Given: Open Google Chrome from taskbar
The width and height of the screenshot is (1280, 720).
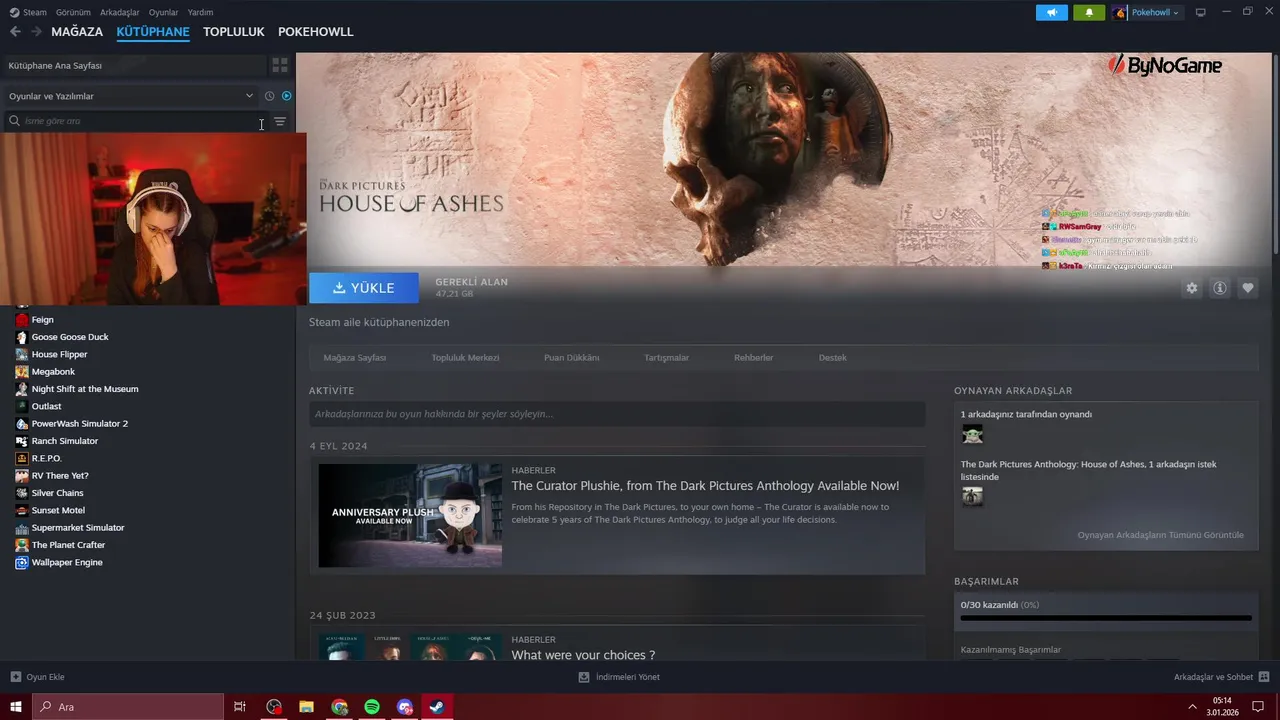Looking at the screenshot, I should [340, 707].
